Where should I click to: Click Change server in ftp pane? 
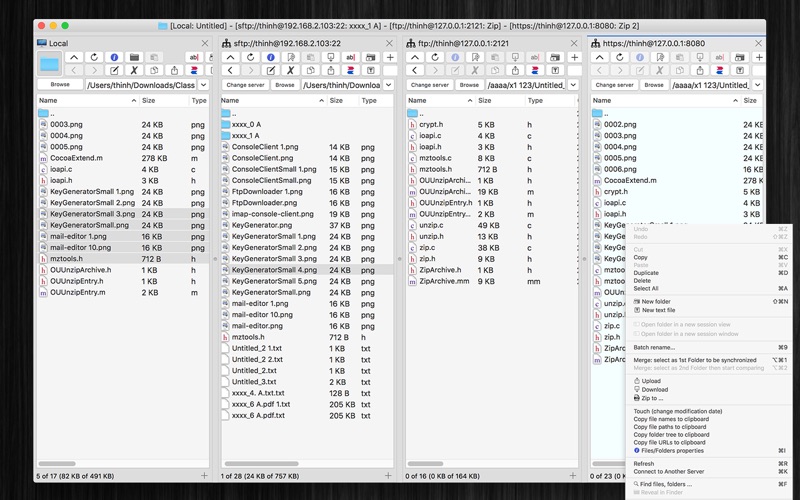(430, 85)
